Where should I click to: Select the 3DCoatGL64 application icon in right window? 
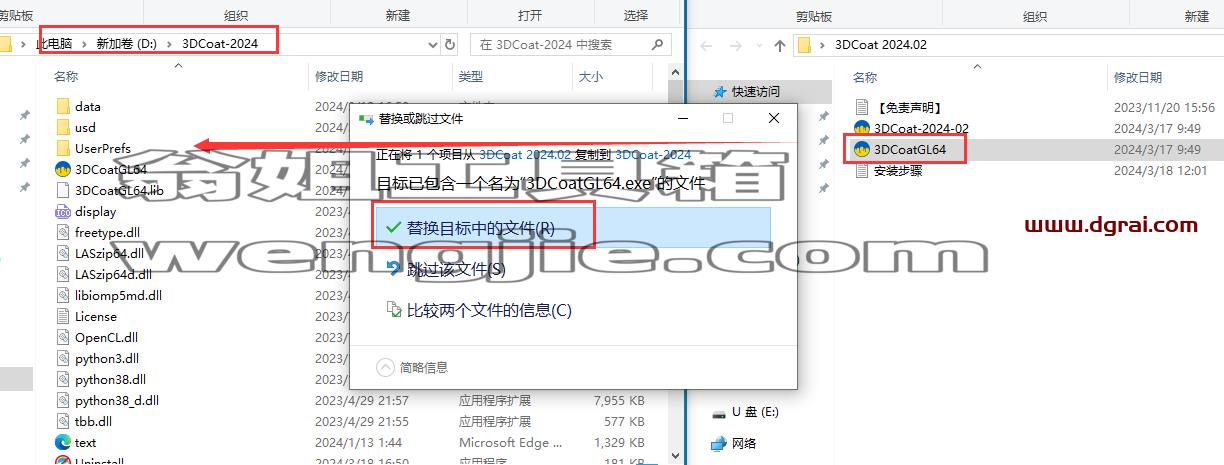[x=862, y=149]
